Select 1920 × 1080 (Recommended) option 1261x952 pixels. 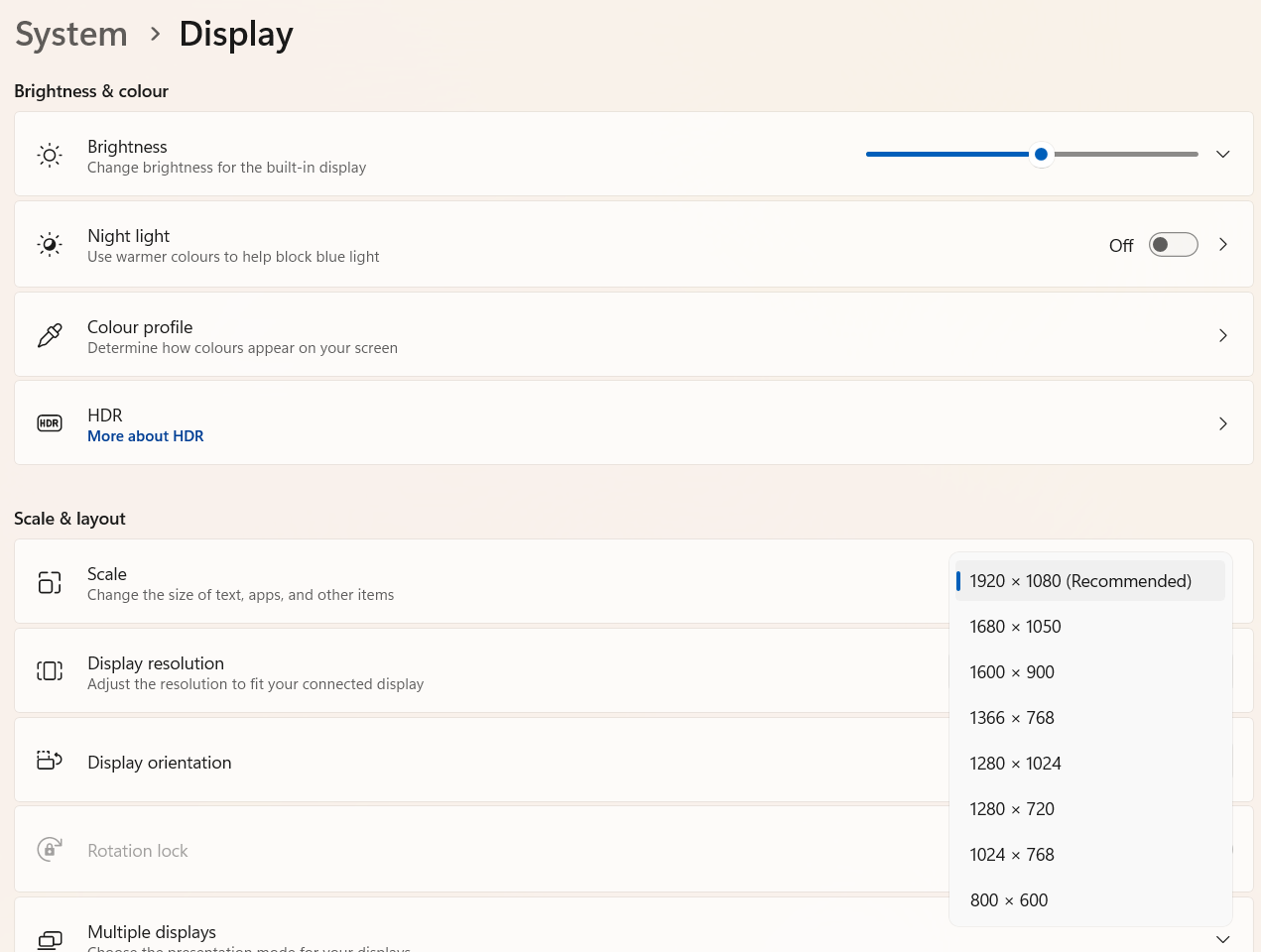click(1080, 581)
